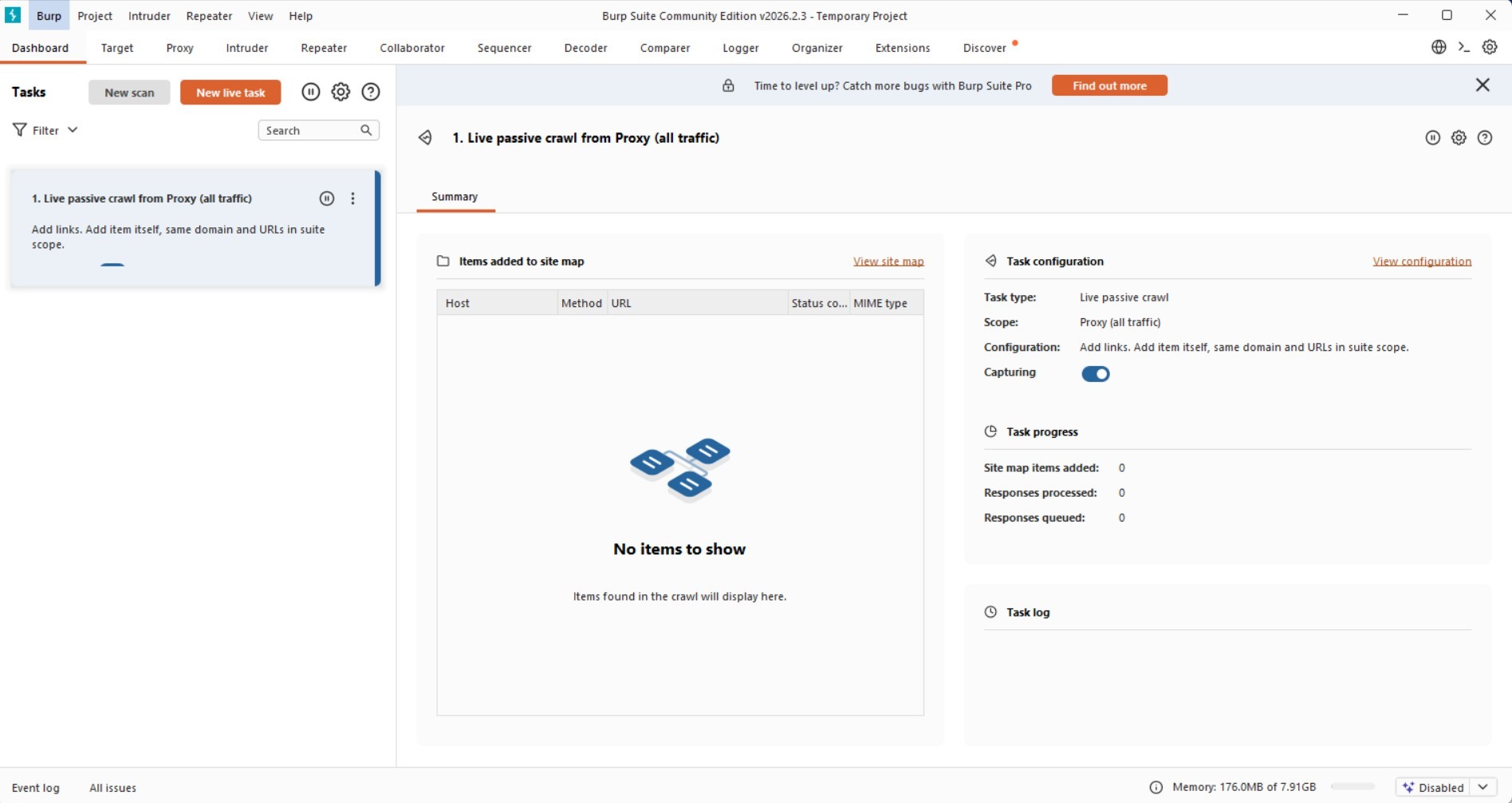This screenshot has width=1512, height=803.
Task: Toggle the Capturing switch off
Action: pos(1095,374)
